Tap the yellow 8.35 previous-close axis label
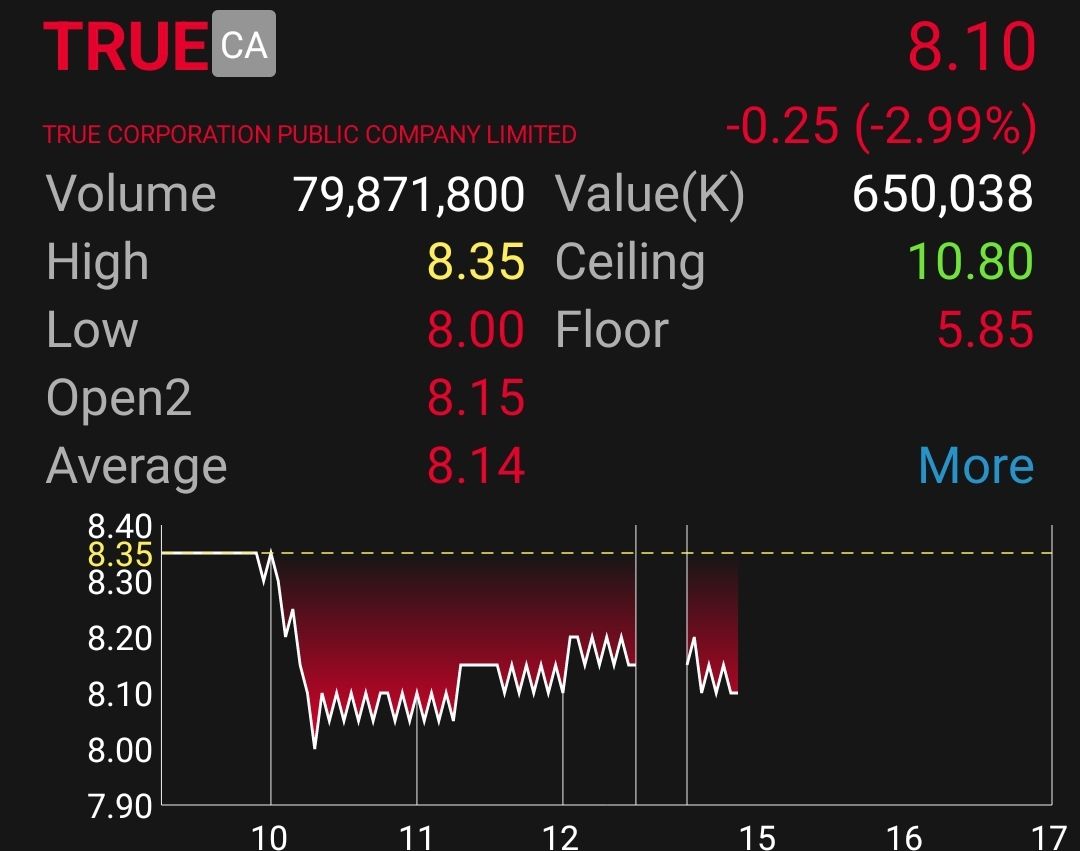Viewport: 1080px width, 851px height. [x=120, y=554]
